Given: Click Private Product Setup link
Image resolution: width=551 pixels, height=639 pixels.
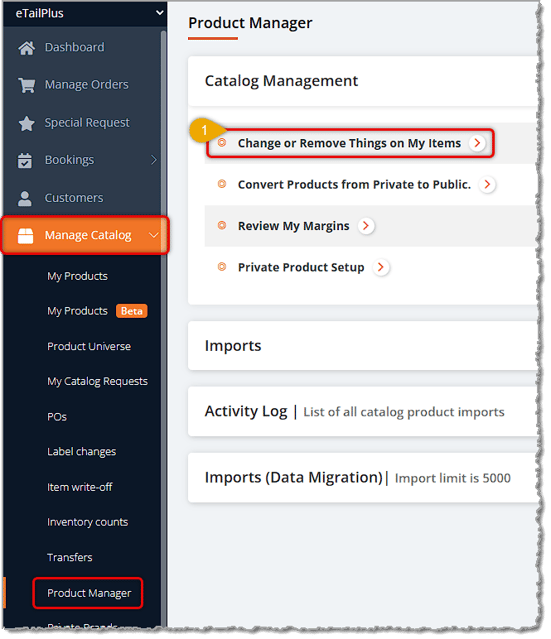Looking at the screenshot, I should click(301, 267).
